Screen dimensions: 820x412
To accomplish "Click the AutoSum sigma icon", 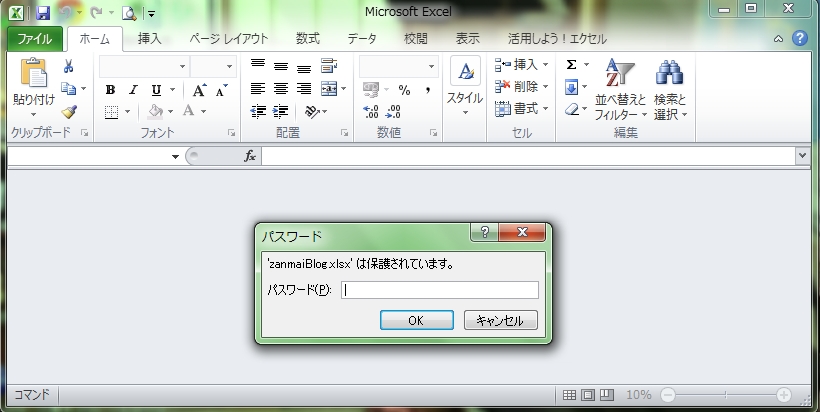I will (x=572, y=64).
